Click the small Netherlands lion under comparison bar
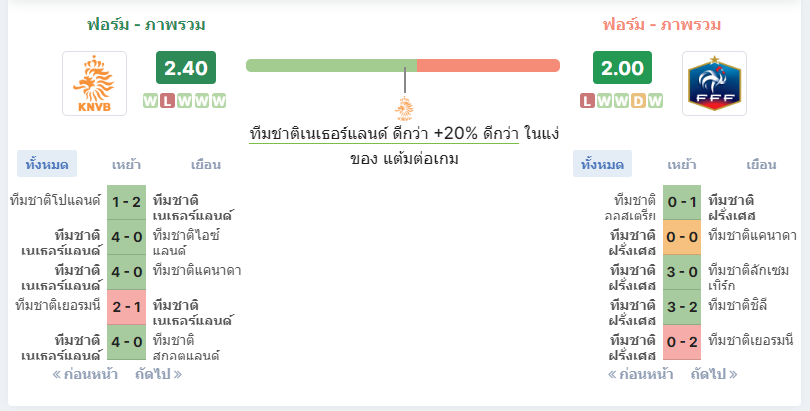 (x=404, y=109)
